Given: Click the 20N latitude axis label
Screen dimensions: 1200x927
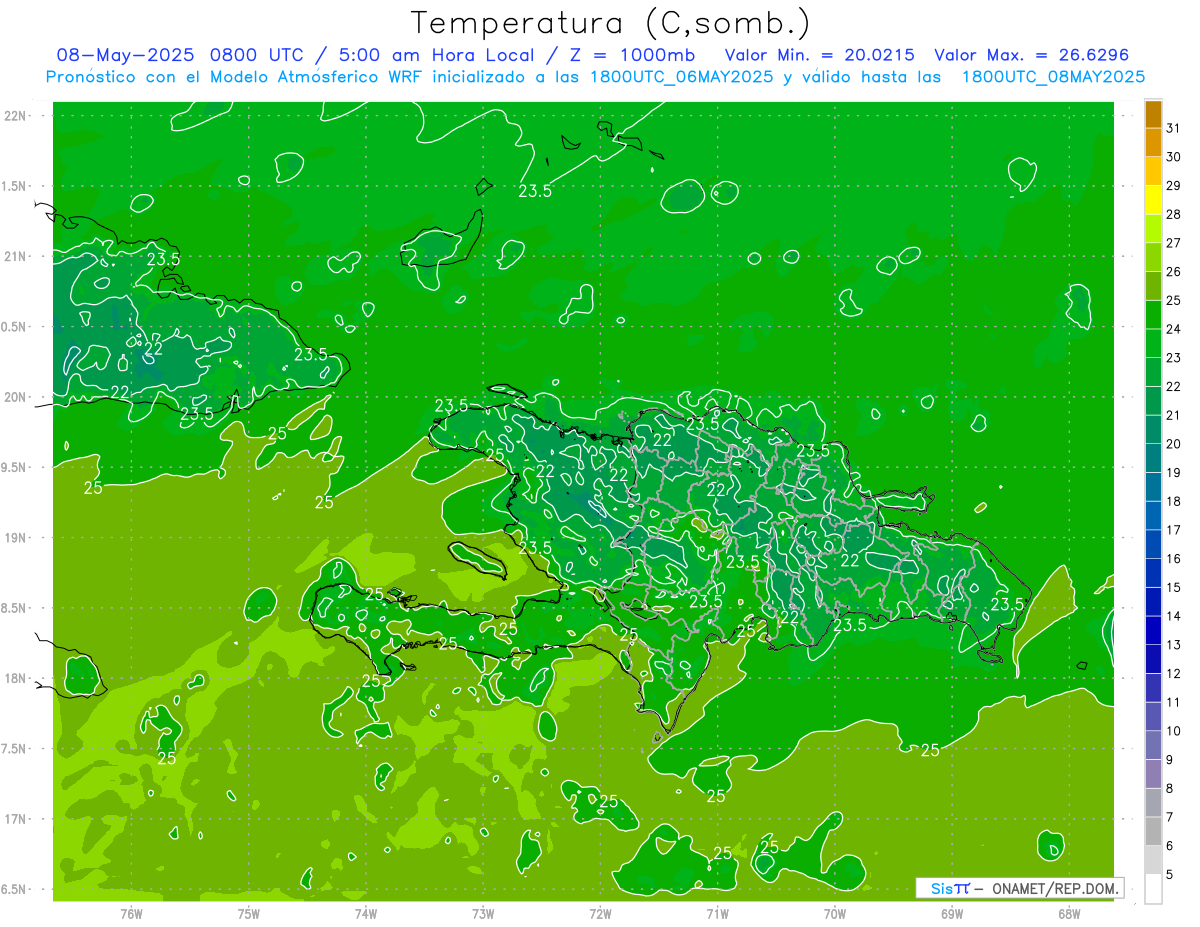Looking at the screenshot, I should [x=15, y=397].
